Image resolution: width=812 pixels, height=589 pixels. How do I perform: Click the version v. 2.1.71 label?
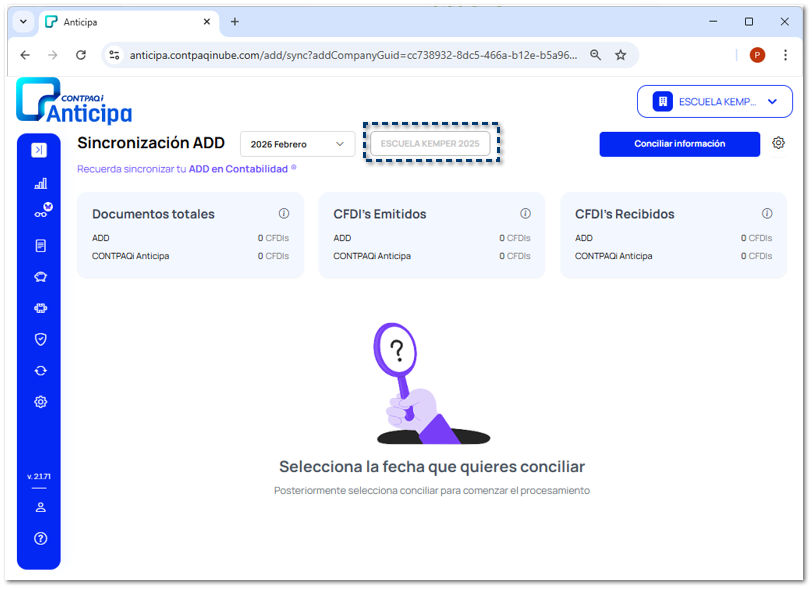pos(39,477)
